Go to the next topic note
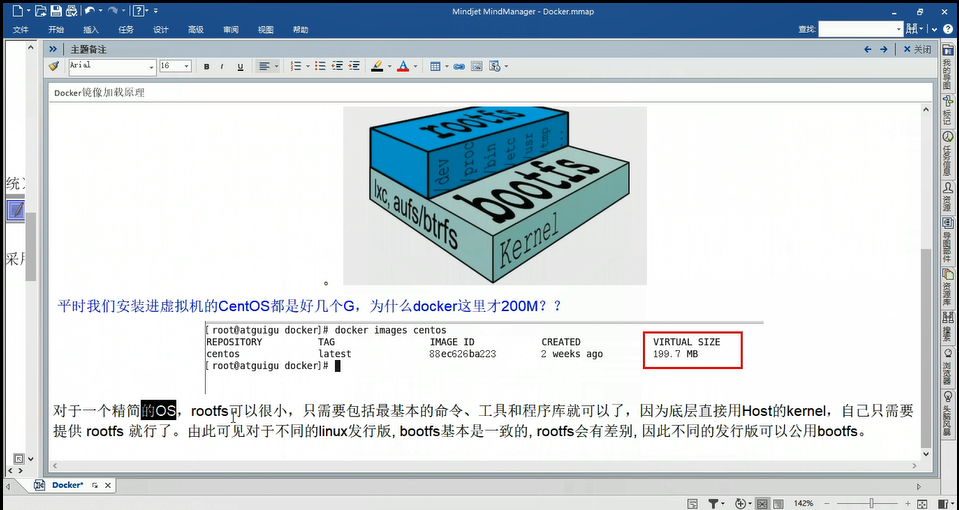This screenshot has width=959, height=510. click(884, 50)
